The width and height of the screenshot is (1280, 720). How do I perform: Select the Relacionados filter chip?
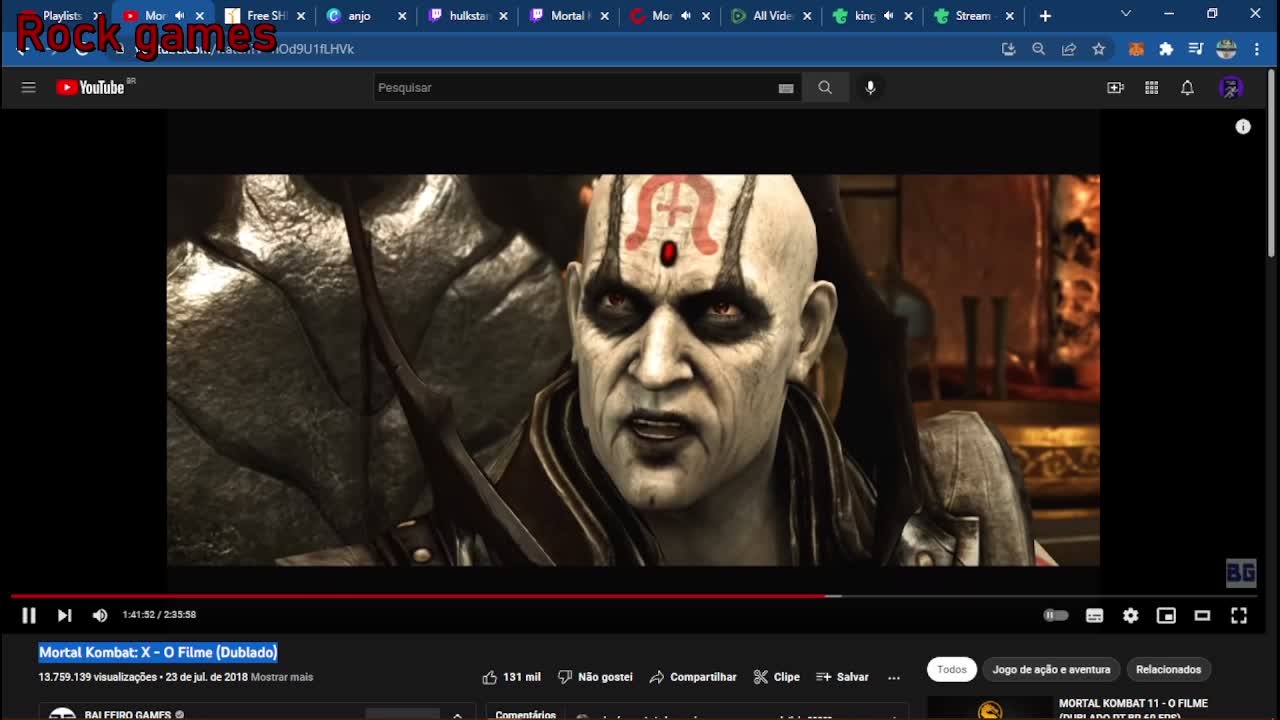tap(1168, 669)
